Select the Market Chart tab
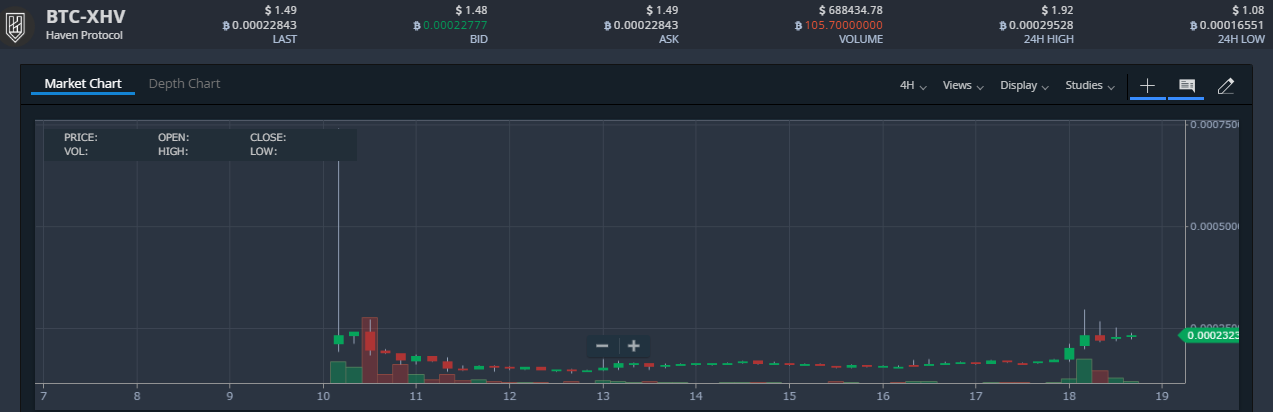This screenshot has width=1273, height=412. coord(83,84)
